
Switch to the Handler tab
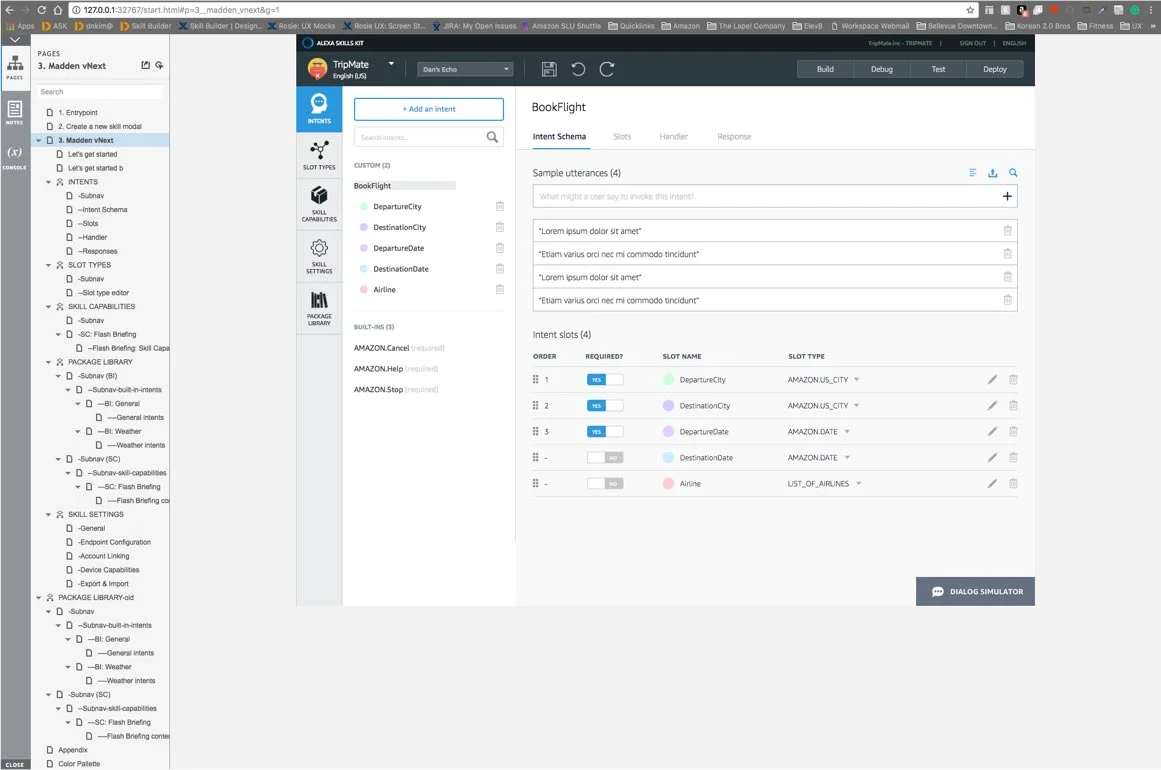[673, 136]
